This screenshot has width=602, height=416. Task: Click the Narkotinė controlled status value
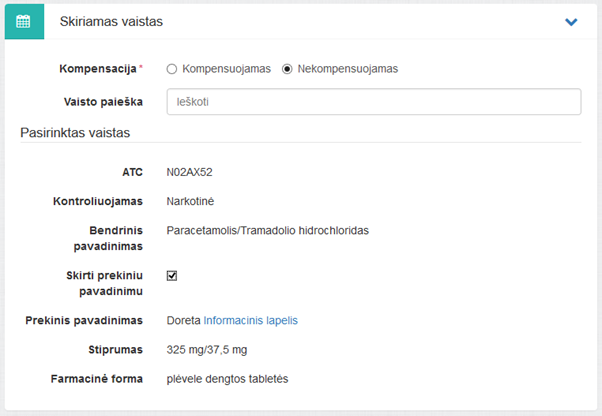[191, 201]
